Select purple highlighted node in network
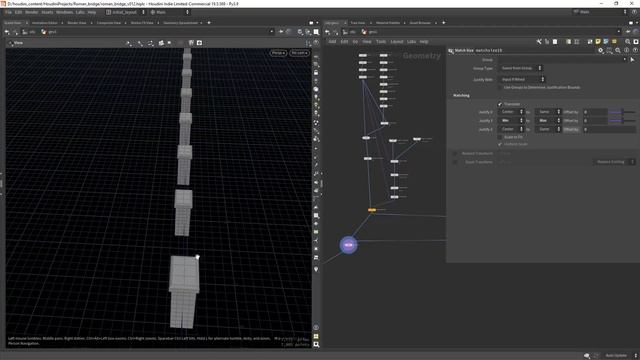This screenshot has height=360, width=640. click(x=349, y=245)
